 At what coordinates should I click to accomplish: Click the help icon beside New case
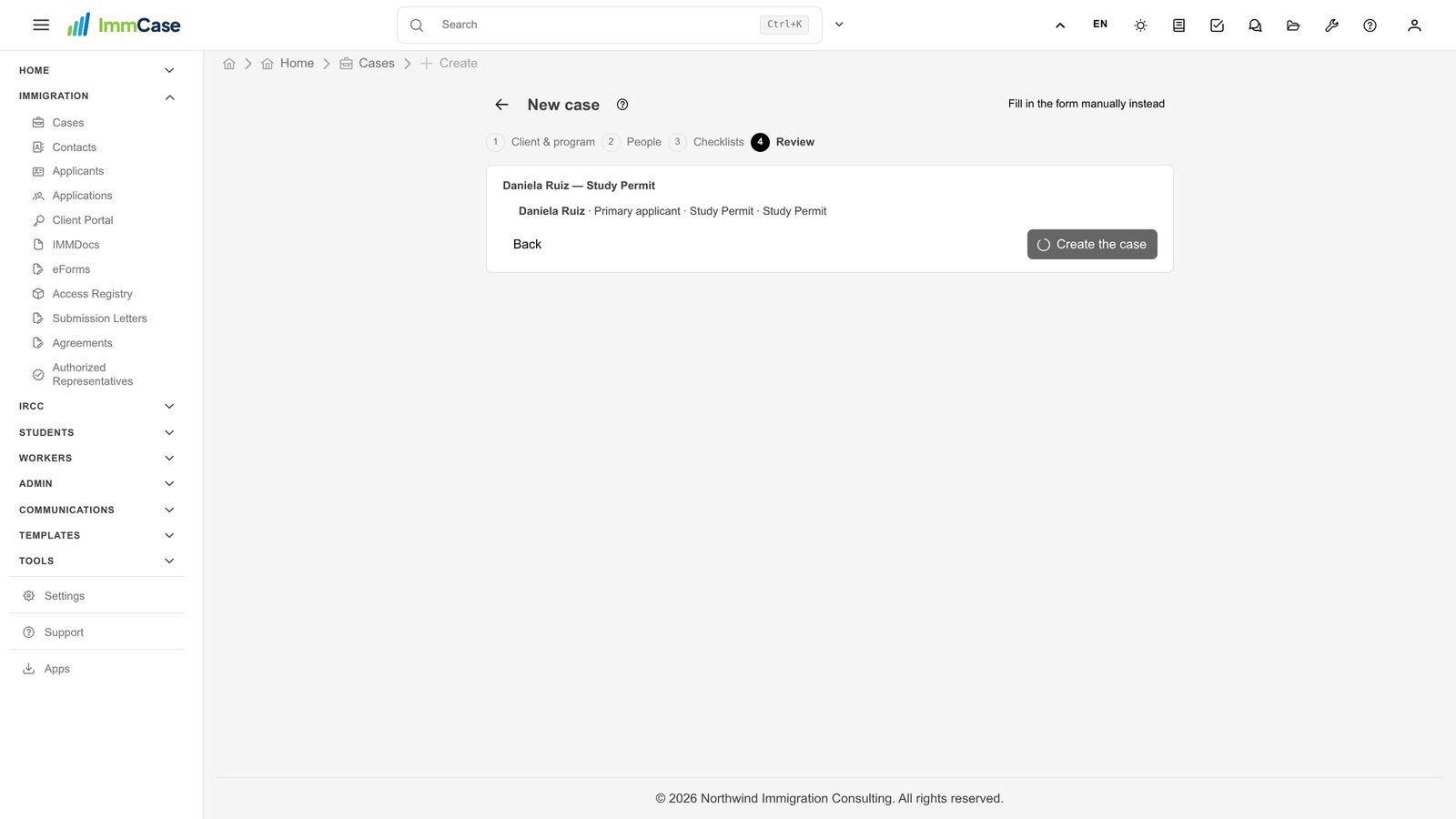[622, 105]
